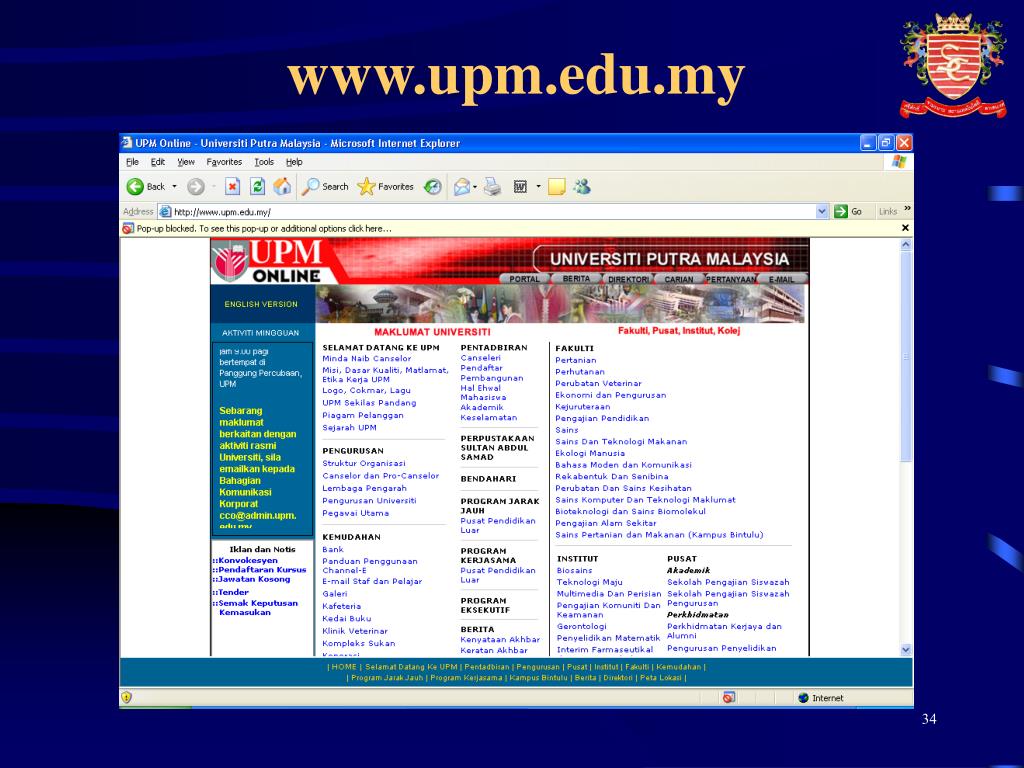This screenshot has width=1024, height=768.
Task: Open the Perubatan Veterinar faculty link
Action: tap(598, 383)
